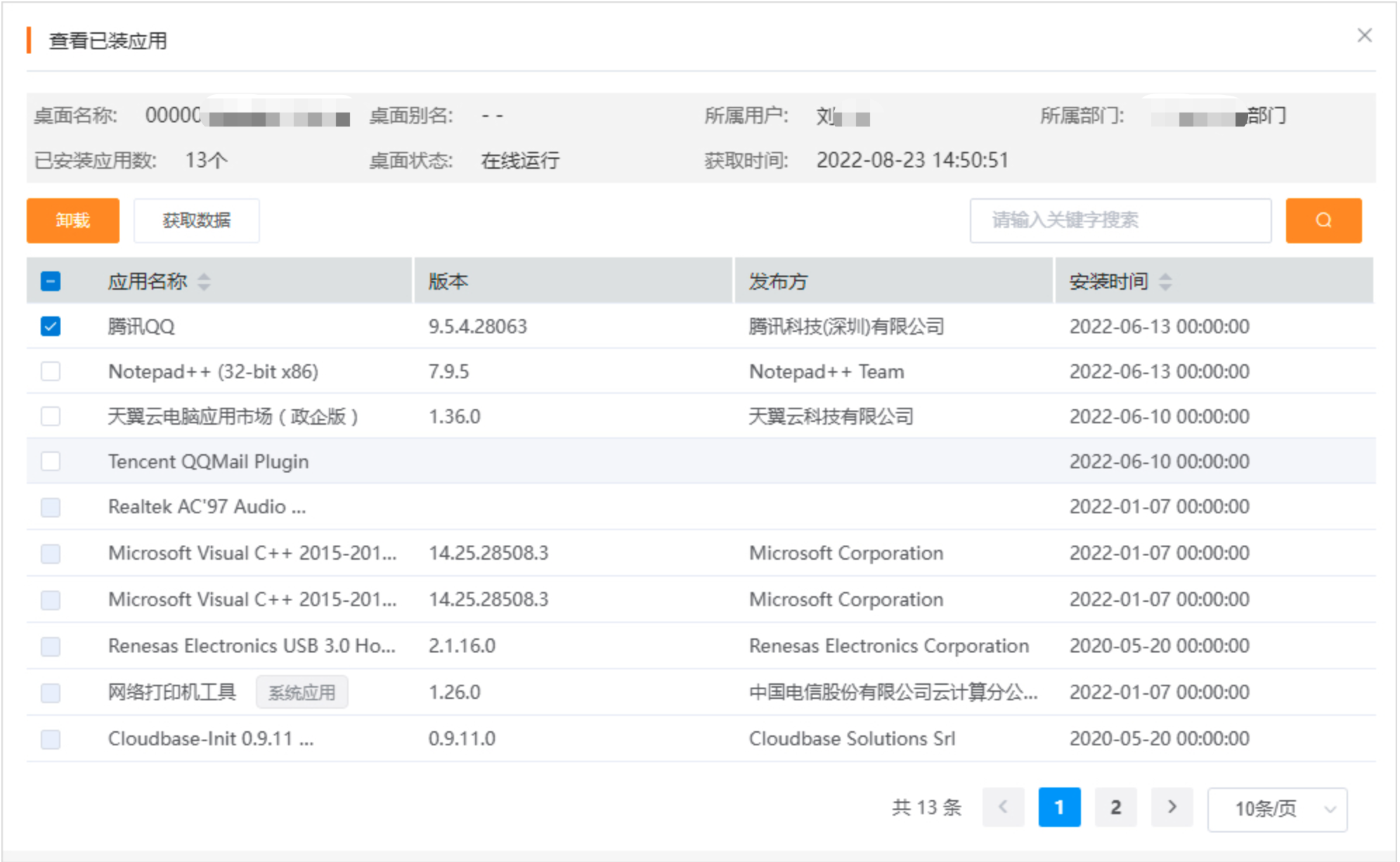1400x862 pixels.
Task: Close the 查看已装应用 dialog with the X
Action: point(1366,34)
